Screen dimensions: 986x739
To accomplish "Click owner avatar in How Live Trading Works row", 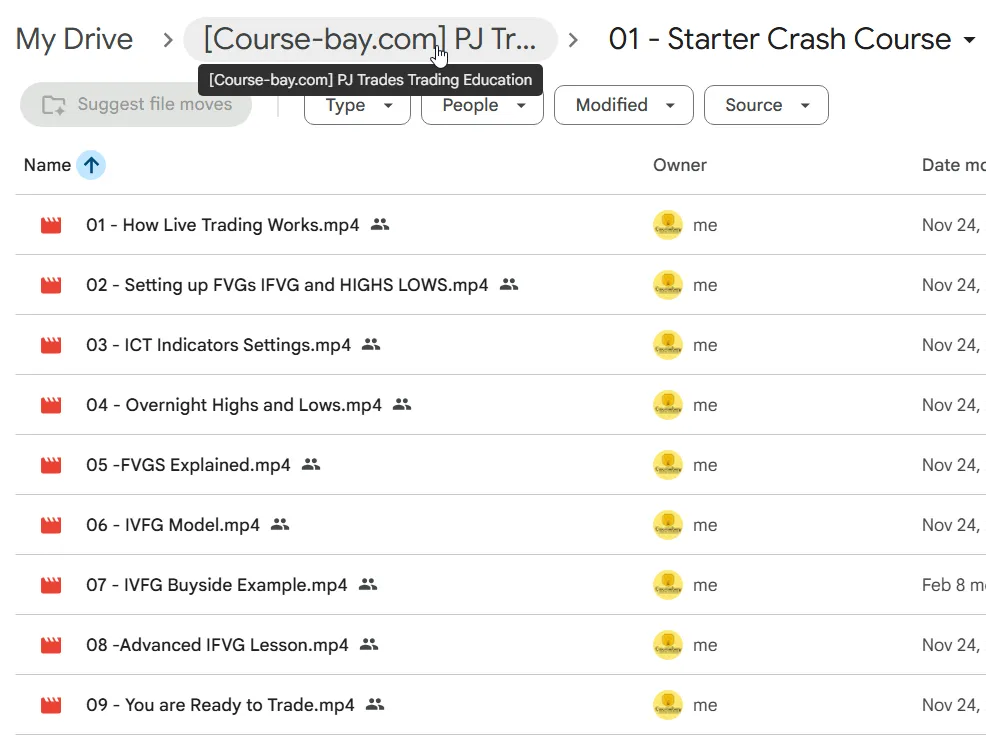I will tap(668, 225).
